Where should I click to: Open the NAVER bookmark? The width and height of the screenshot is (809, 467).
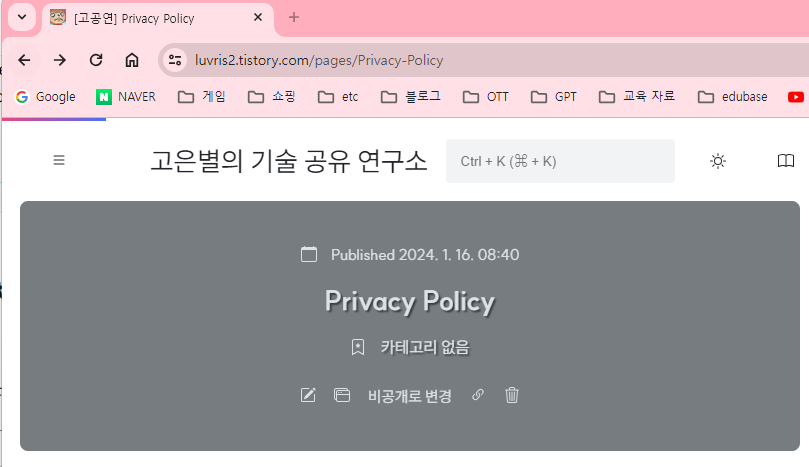point(126,97)
